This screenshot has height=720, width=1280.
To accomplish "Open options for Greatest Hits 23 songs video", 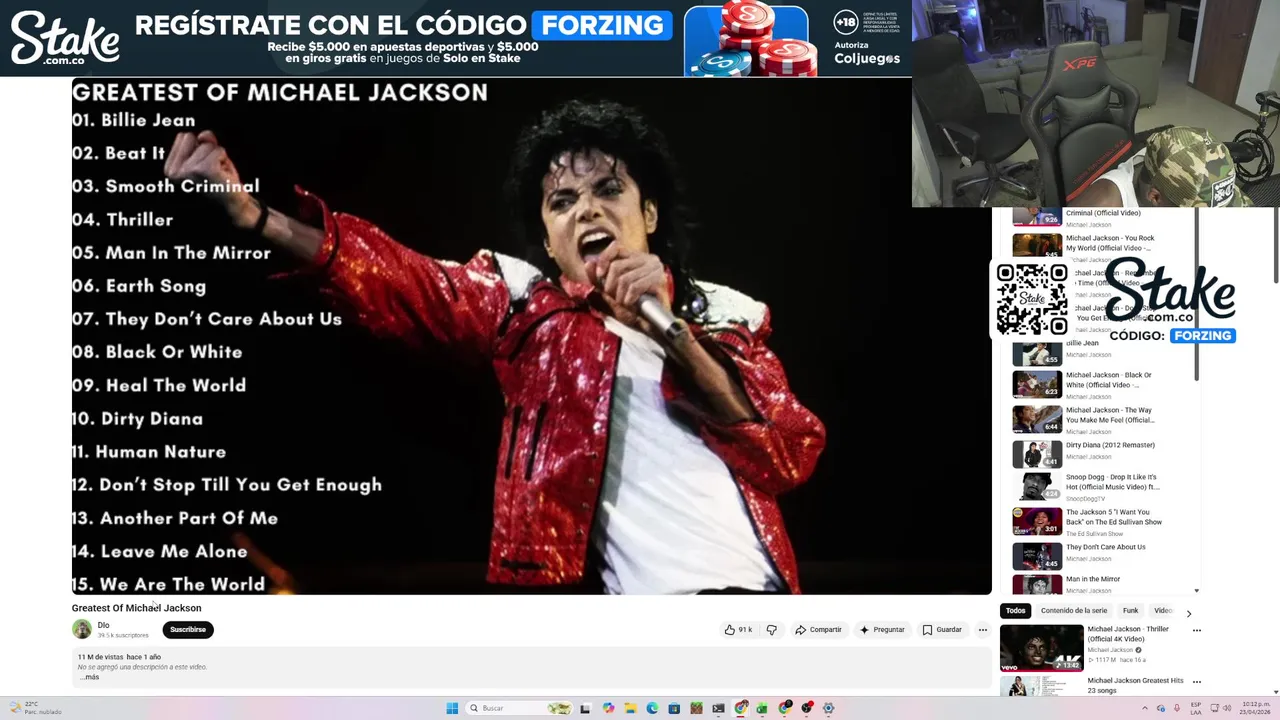I will pyautogui.click(x=1196, y=682).
